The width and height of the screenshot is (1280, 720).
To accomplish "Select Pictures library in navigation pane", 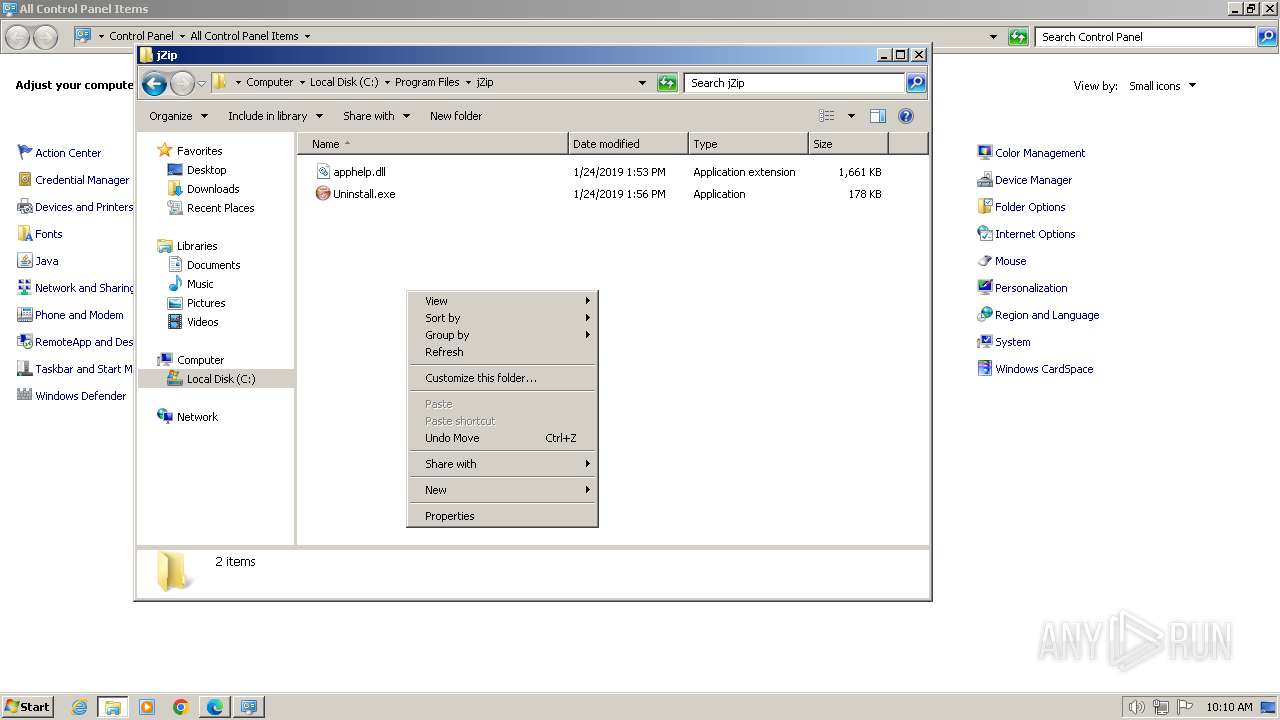I will point(205,303).
